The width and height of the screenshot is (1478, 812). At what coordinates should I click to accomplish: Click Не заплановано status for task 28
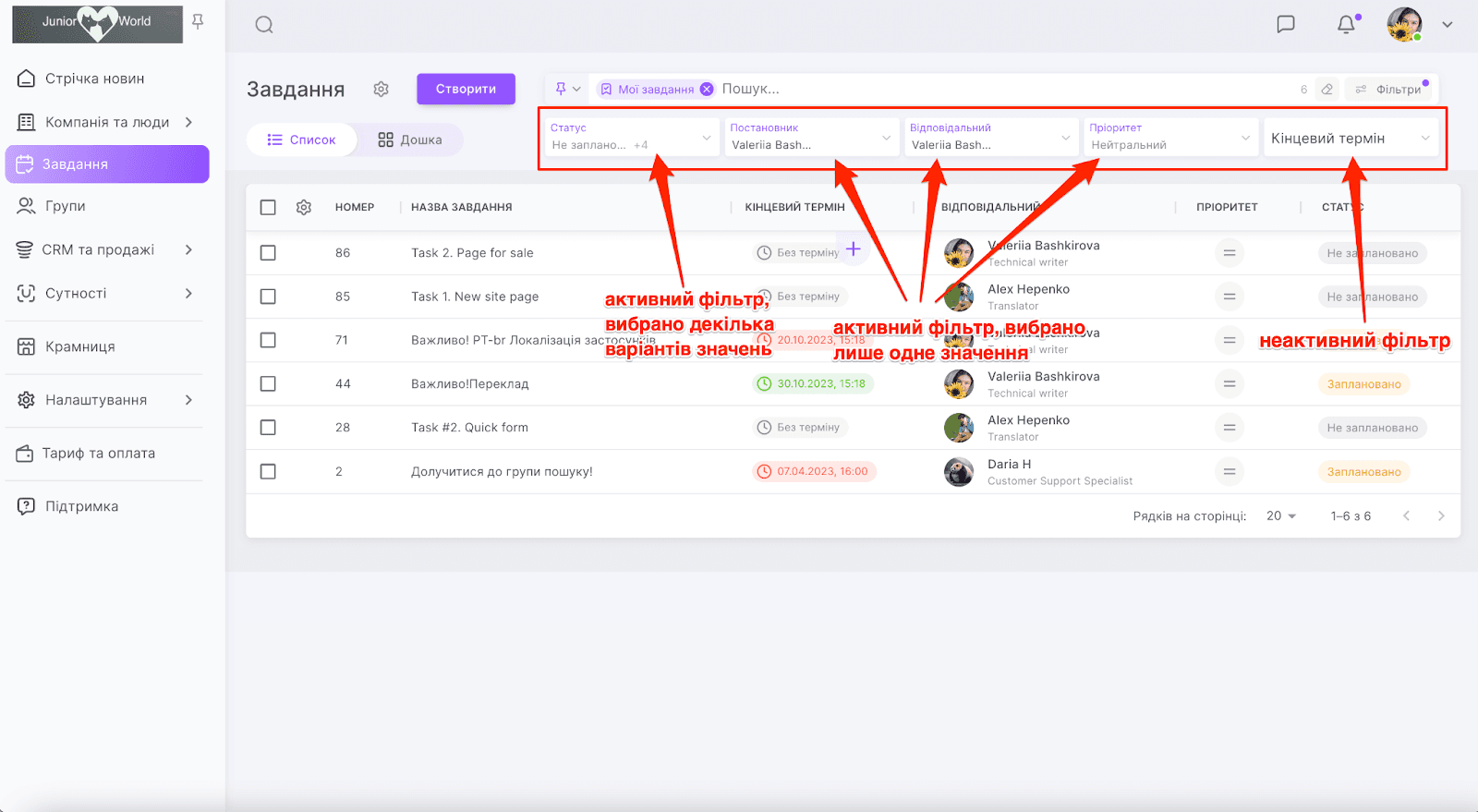coord(1372,428)
